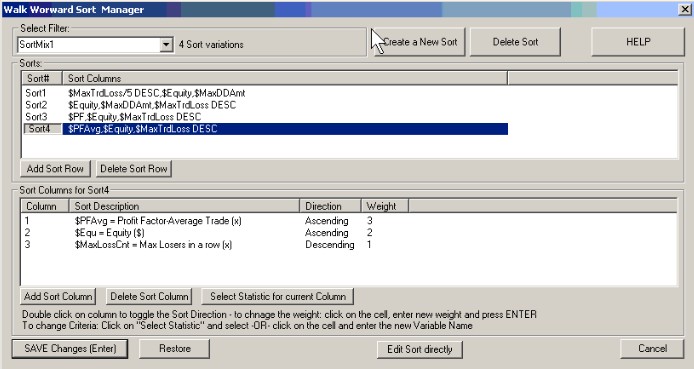Image resolution: width=694 pixels, height=369 pixels.
Task: Click the Direction column header
Action: point(331,206)
